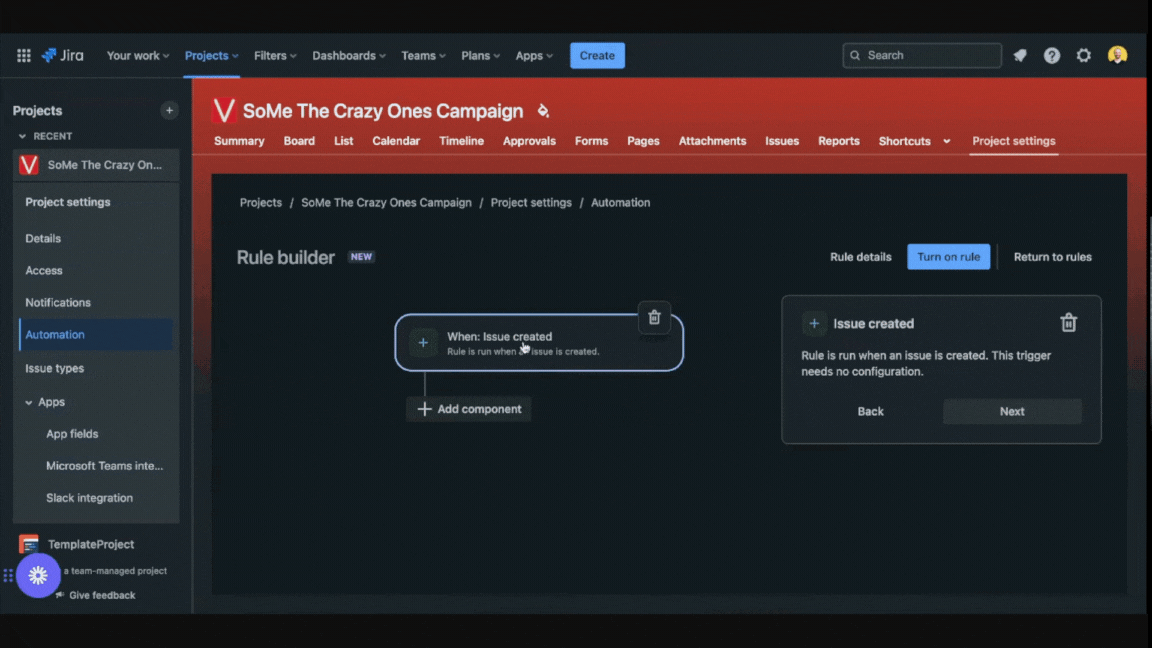The height and width of the screenshot is (648, 1152).
Task: Switch to the Reports tab
Action: (x=838, y=141)
